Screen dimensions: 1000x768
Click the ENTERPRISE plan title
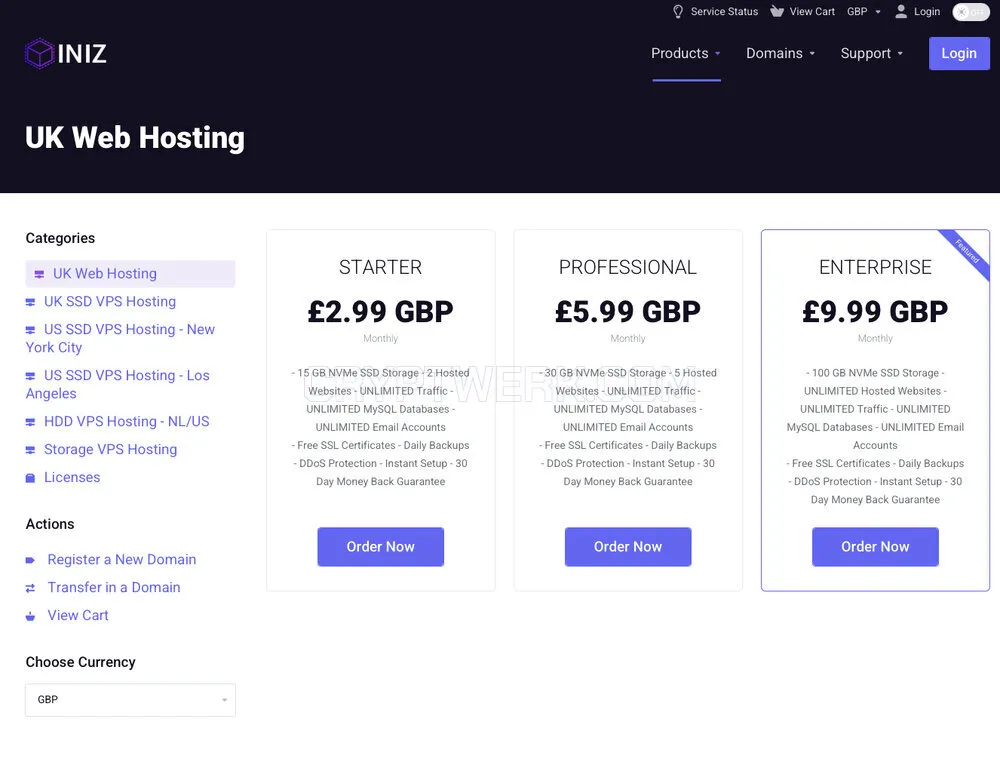tap(875, 267)
